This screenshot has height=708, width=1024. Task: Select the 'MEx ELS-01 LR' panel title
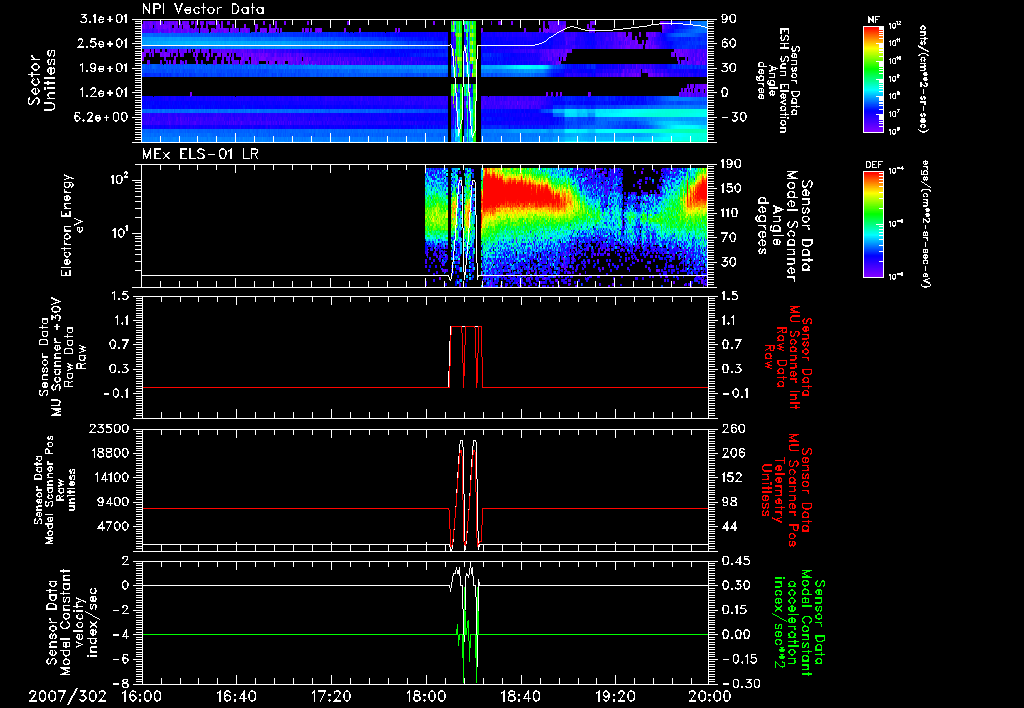tap(198, 154)
